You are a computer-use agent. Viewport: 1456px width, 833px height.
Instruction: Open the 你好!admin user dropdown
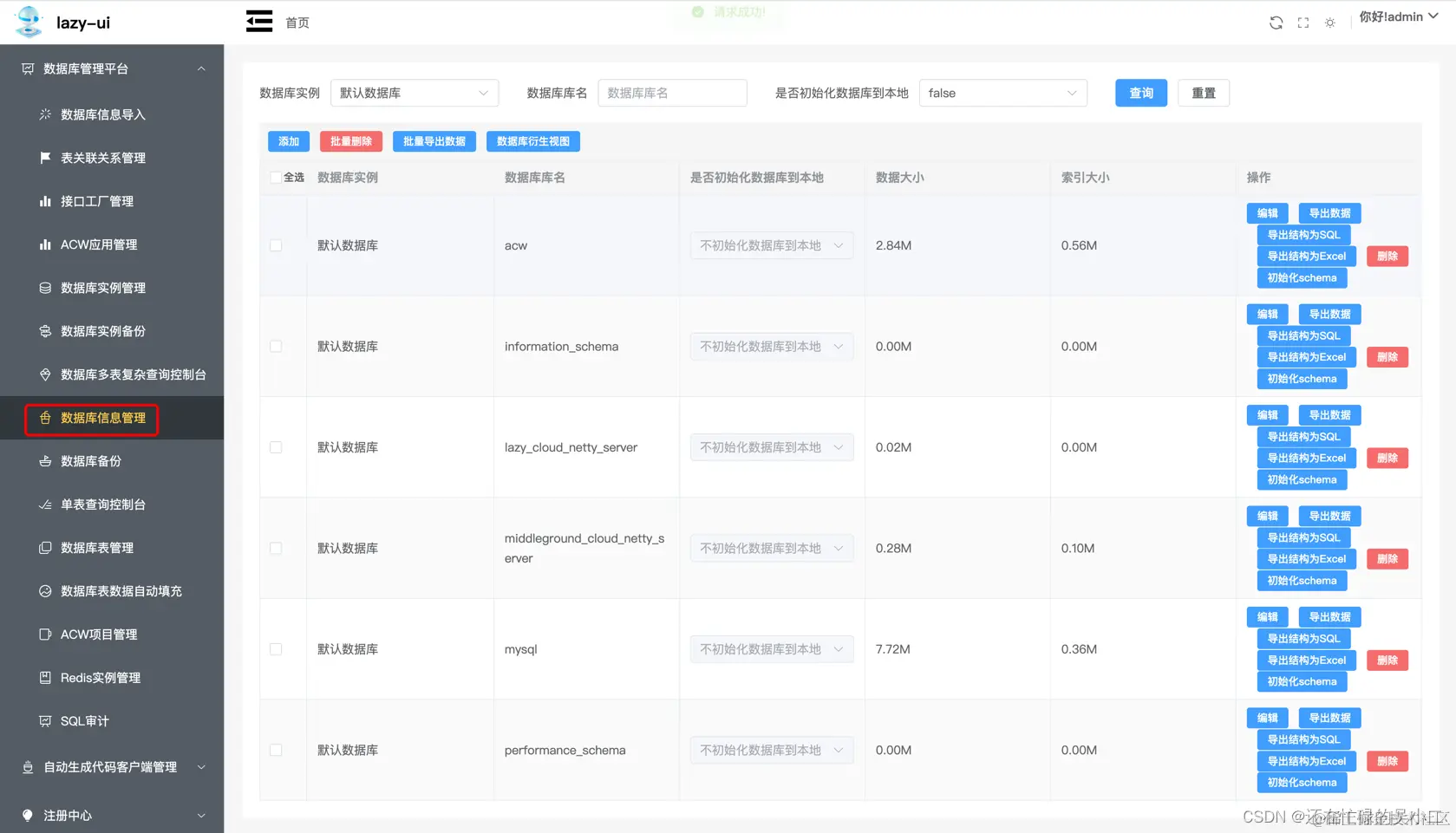coord(1399,16)
